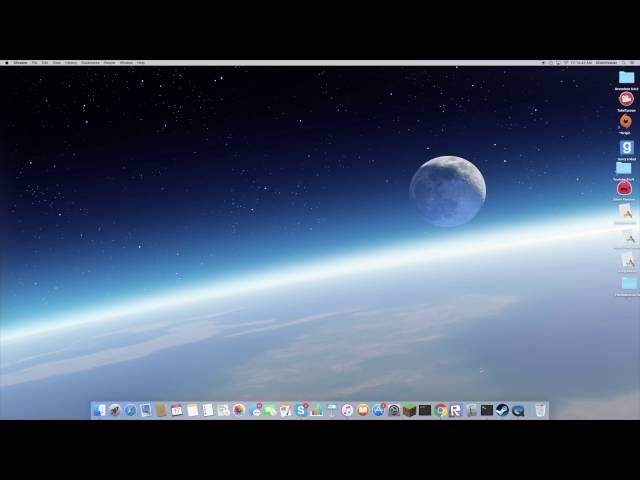
Task: Open Finder from the dock
Action: (x=99, y=410)
